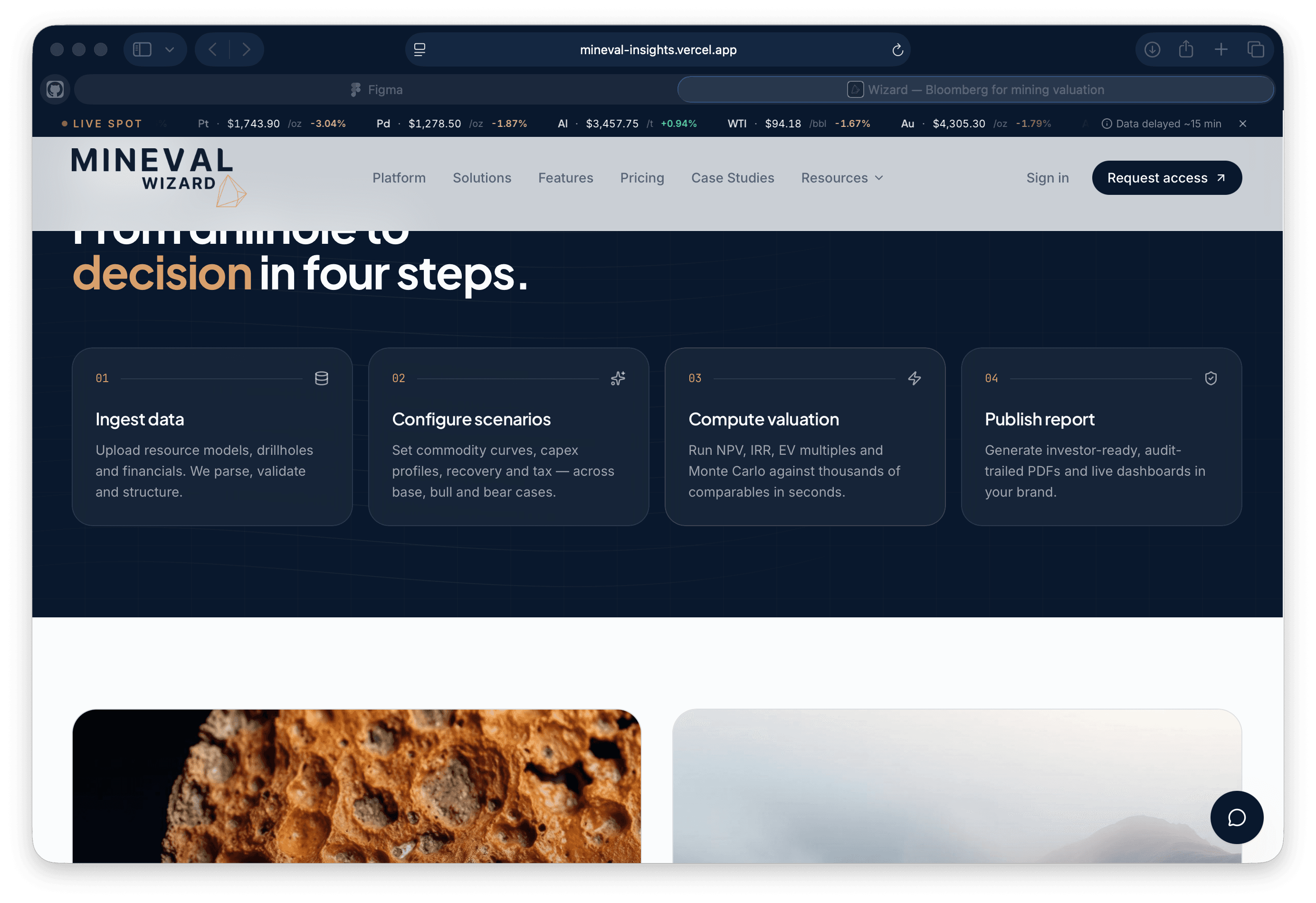The width and height of the screenshot is (1316, 903).
Task: Open the sidebar options chevron dropdown
Action: pyautogui.click(x=169, y=50)
